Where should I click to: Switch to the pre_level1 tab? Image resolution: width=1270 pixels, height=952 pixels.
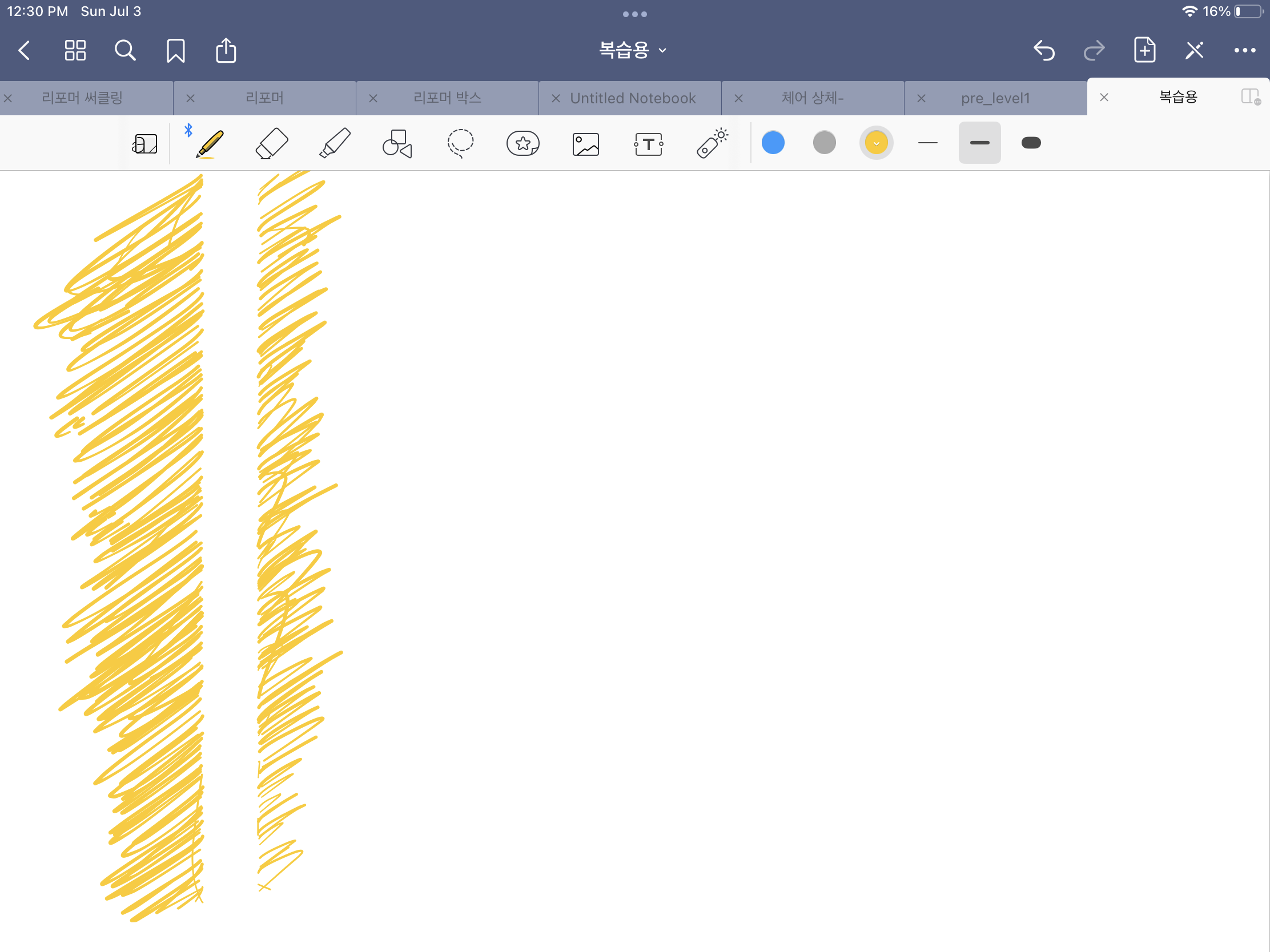[995, 98]
